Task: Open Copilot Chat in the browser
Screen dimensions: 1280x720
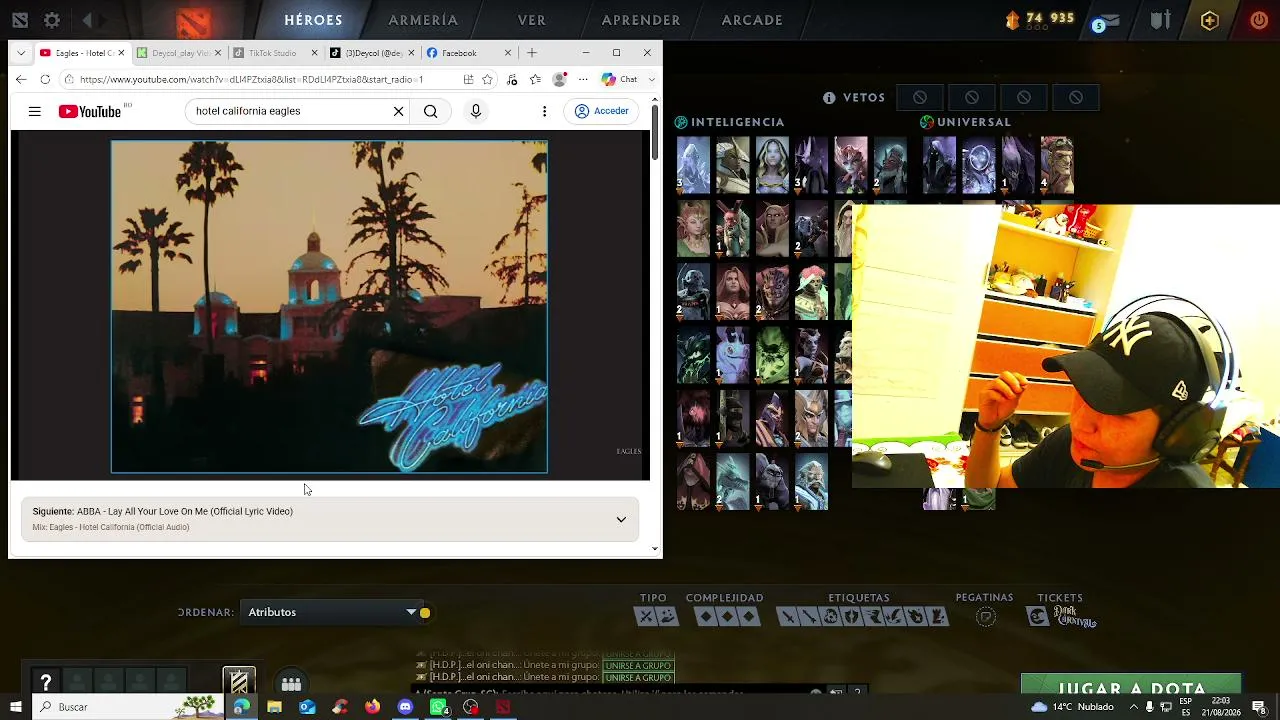Action: click(x=620, y=79)
